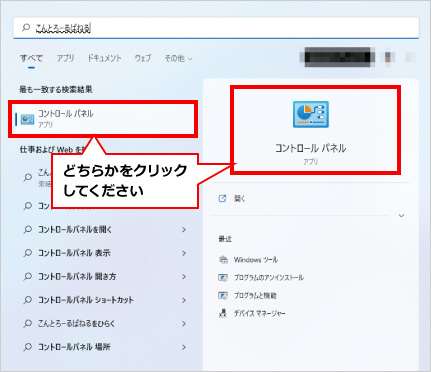Image resolution: width=431 pixels, height=372 pixels.
Task: Click 開く to open Control Panel
Action: click(x=240, y=199)
